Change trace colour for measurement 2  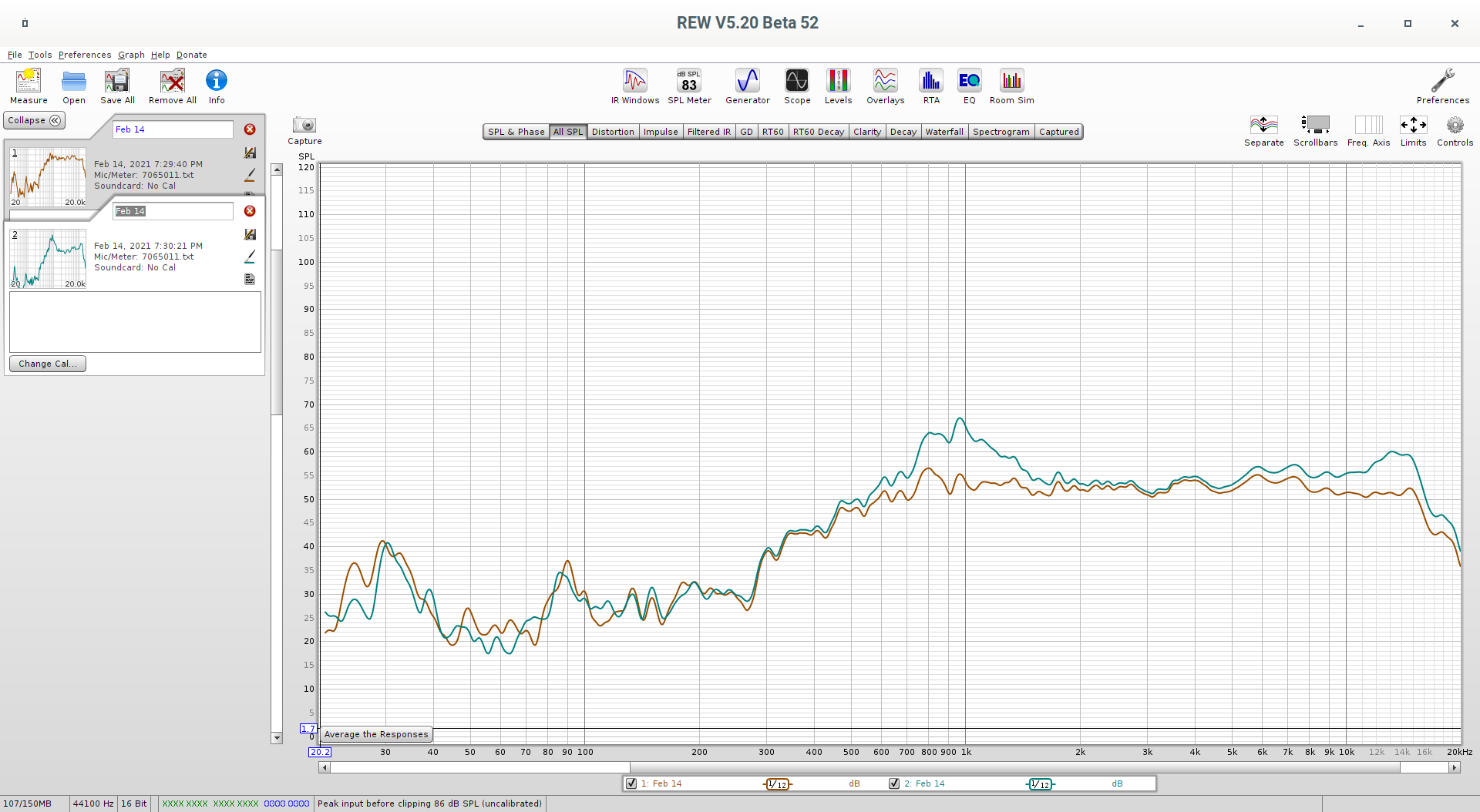point(250,257)
